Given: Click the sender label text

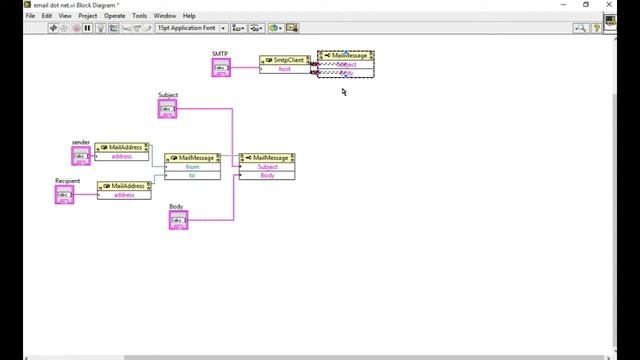Looking at the screenshot, I should [x=81, y=142].
